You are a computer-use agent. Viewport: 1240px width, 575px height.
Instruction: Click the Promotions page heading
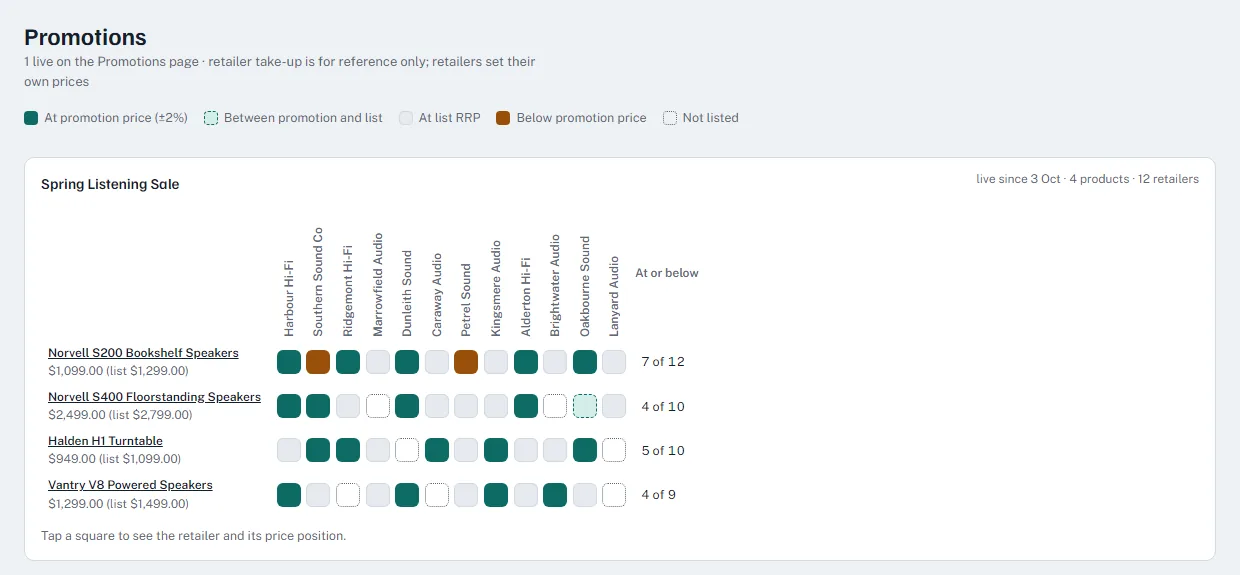click(x=85, y=38)
